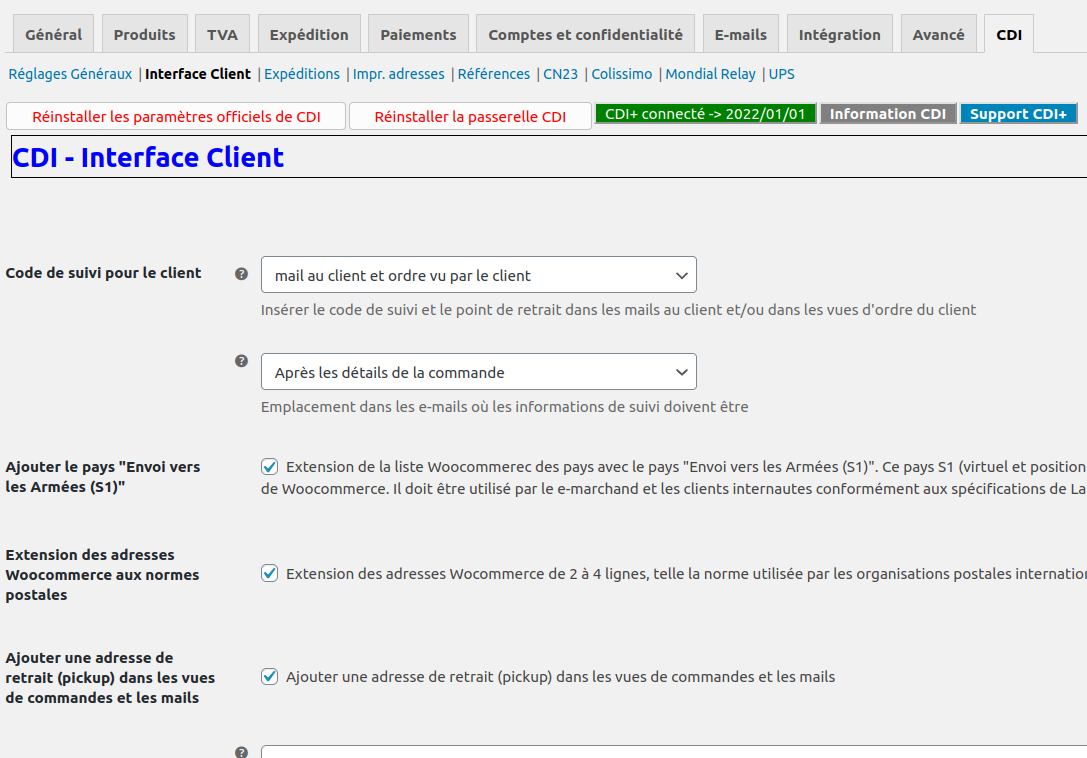This screenshot has width=1087, height=758.
Task: Click the Ajouter le pays Envoi vers les Armées label
Action: click(103, 477)
